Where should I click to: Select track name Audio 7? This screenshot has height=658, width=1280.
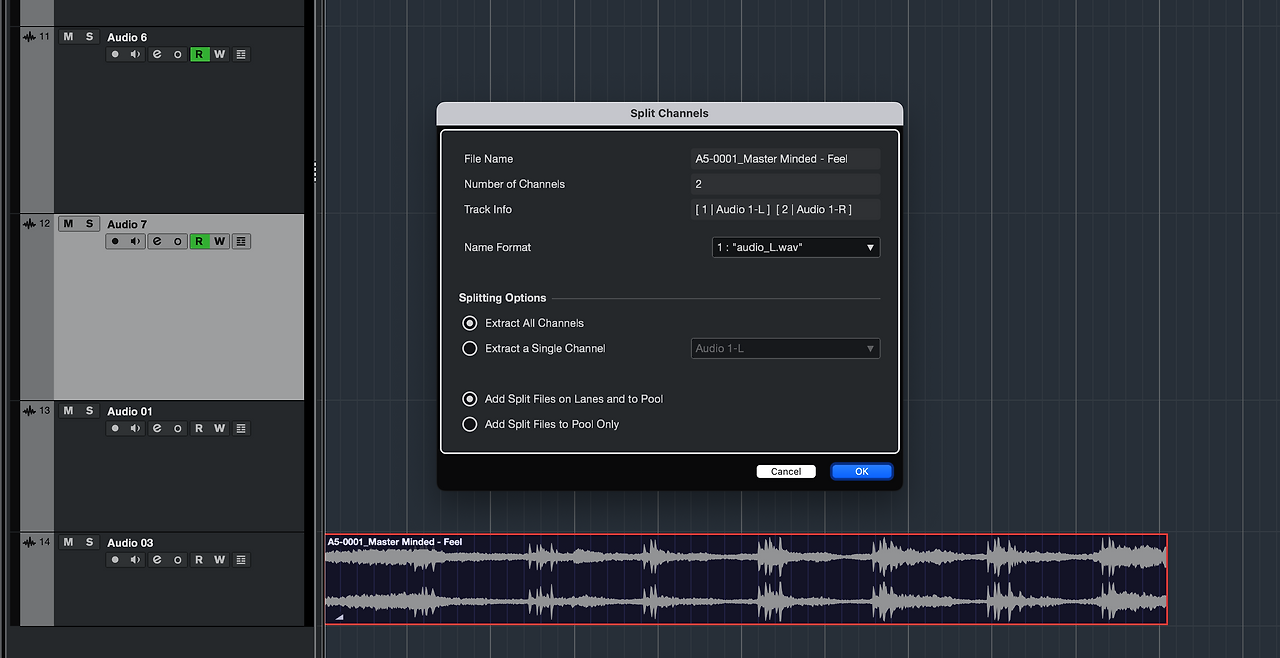[x=127, y=224]
